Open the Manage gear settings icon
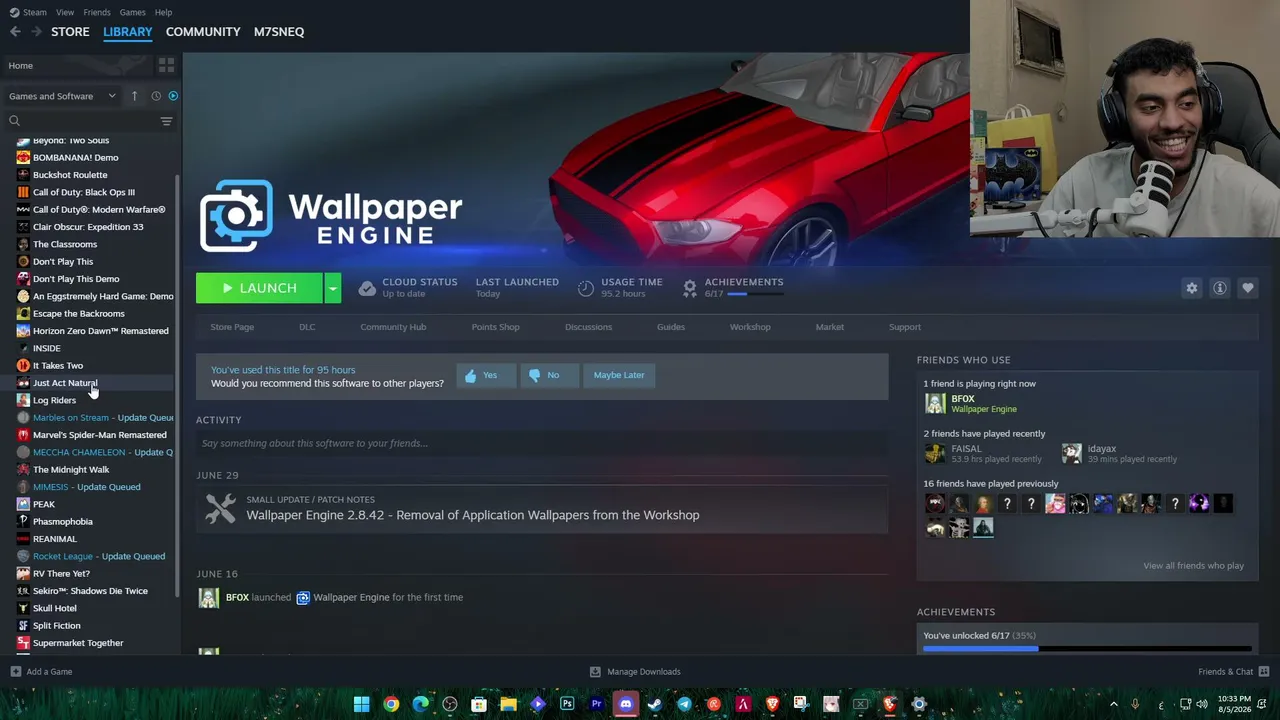1280x720 pixels. [1192, 288]
